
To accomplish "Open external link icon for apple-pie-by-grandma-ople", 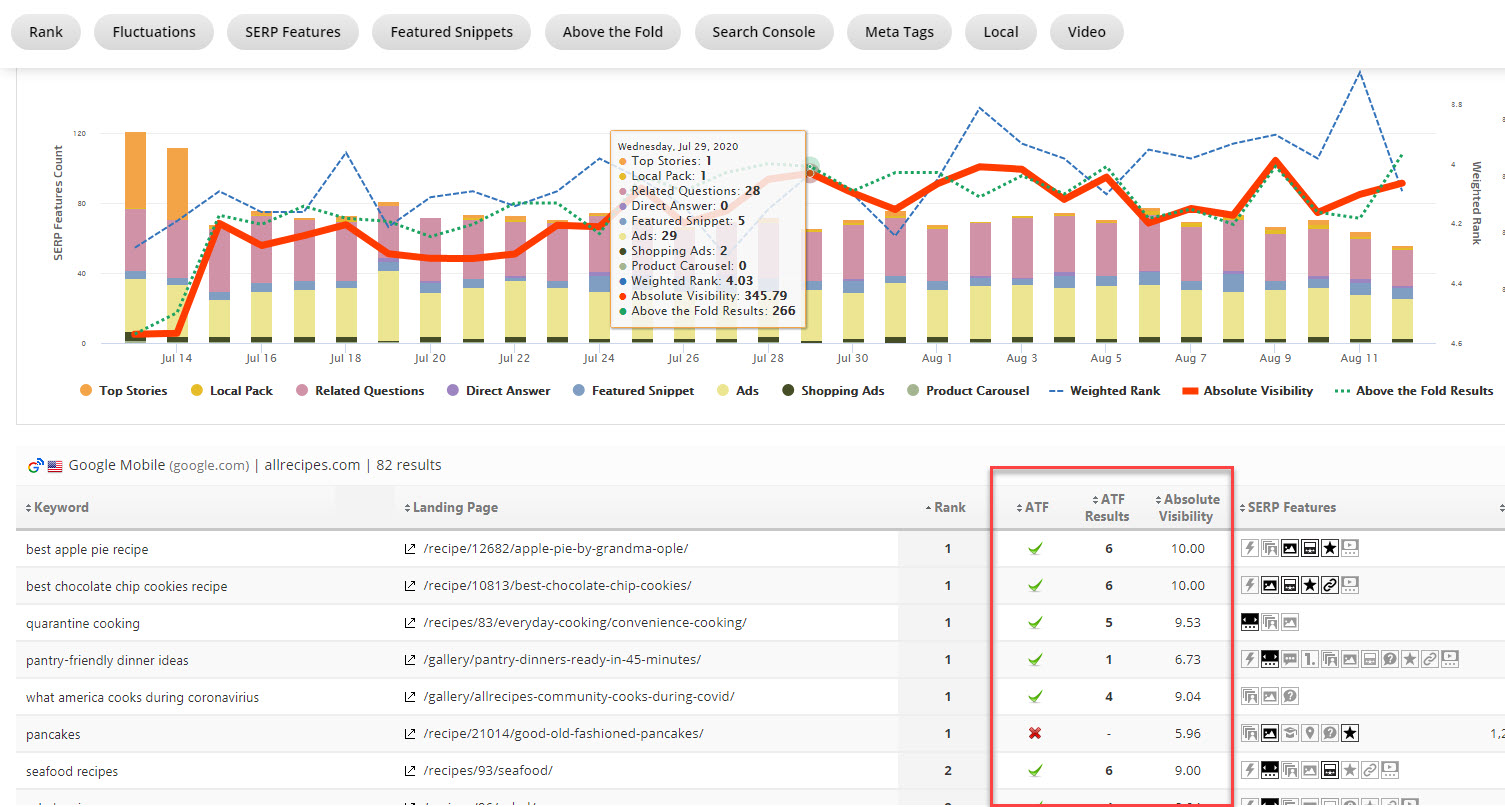I will click(x=409, y=549).
